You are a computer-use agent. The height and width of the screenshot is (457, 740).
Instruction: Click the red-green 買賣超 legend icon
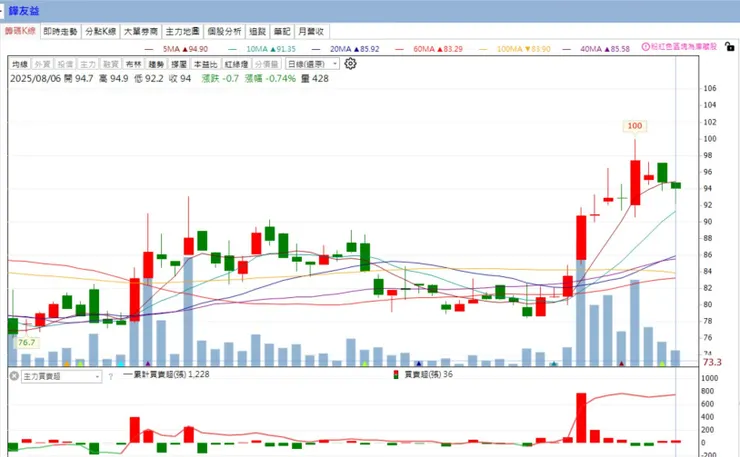point(396,374)
